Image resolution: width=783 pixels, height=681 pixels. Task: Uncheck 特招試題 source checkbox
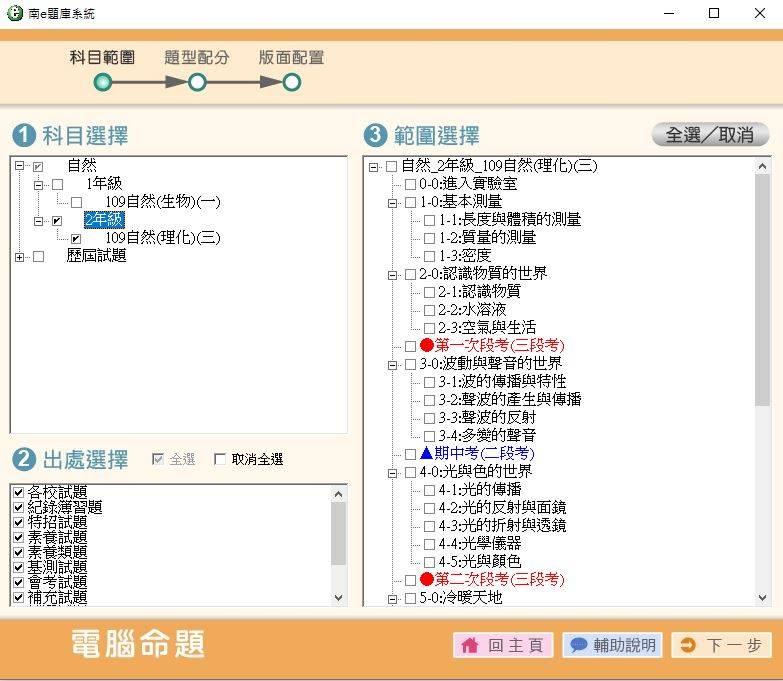(x=18, y=522)
